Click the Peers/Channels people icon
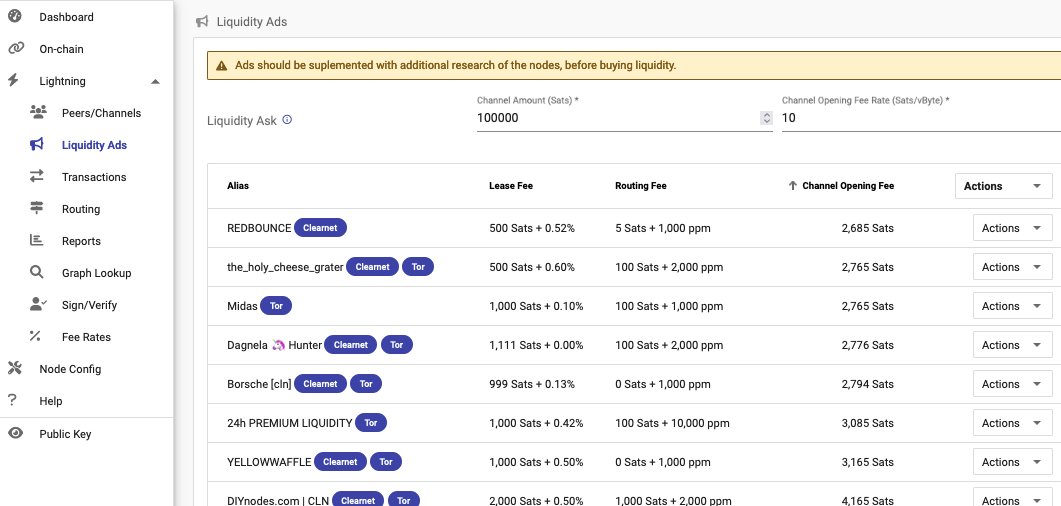 coord(38,112)
